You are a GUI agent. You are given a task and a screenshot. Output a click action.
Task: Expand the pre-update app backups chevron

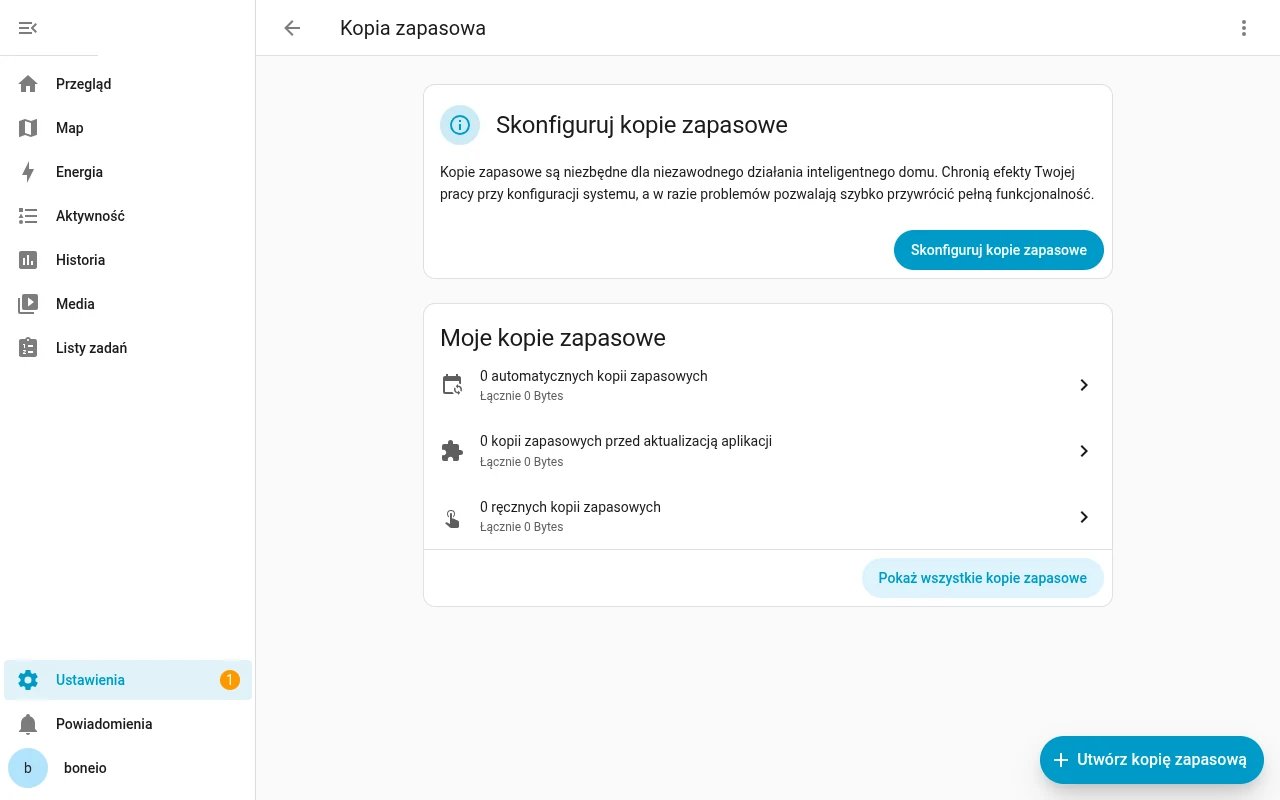tap(1084, 451)
